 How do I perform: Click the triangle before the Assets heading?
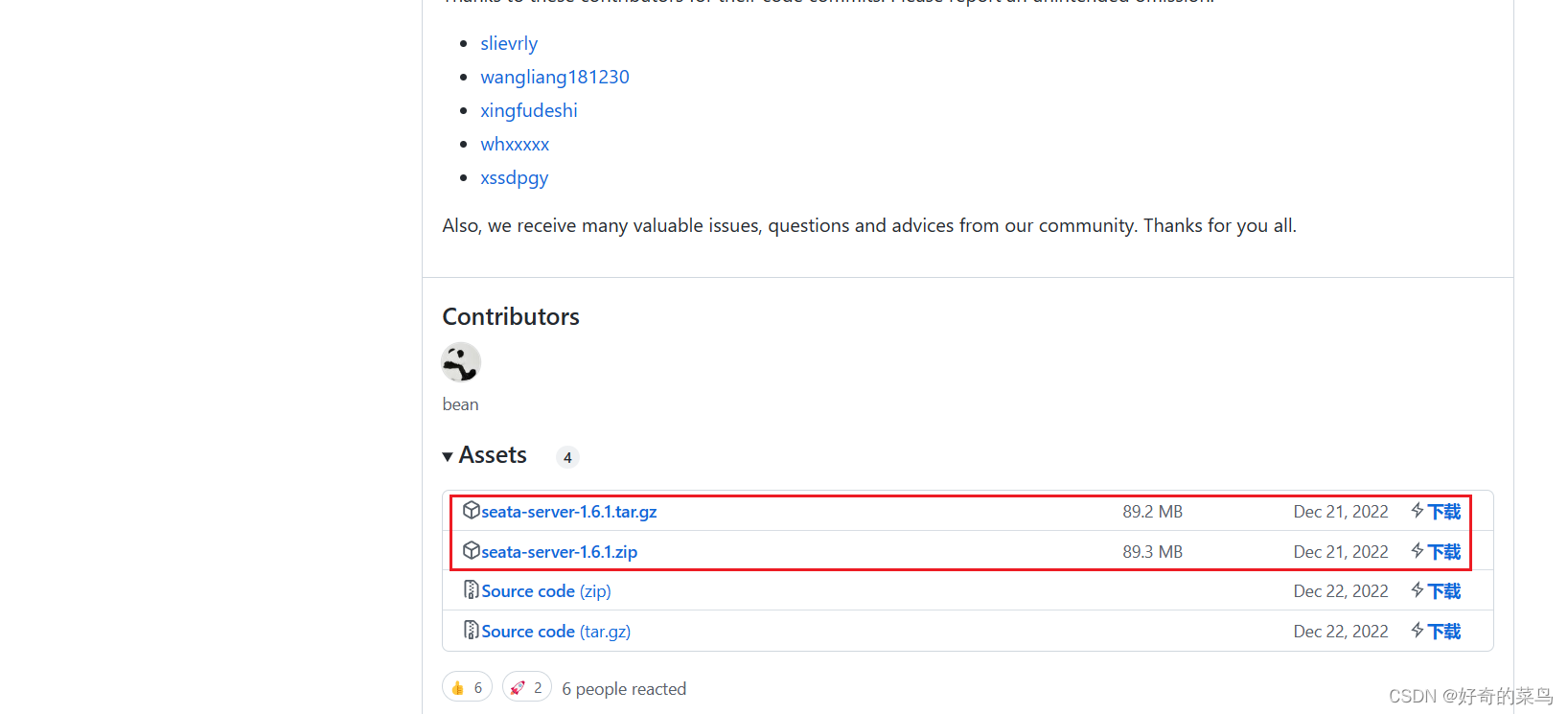click(448, 456)
